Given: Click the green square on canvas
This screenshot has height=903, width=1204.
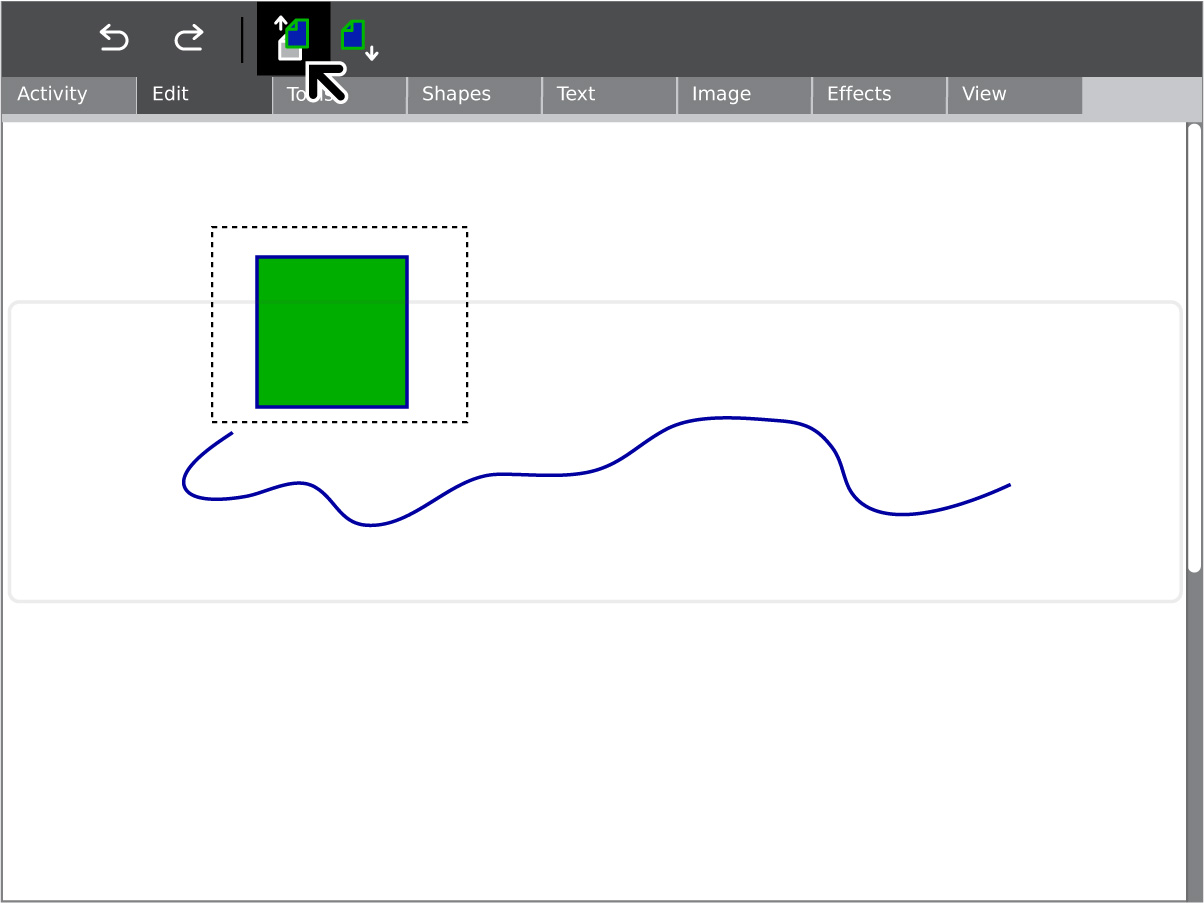Looking at the screenshot, I should (332, 332).
